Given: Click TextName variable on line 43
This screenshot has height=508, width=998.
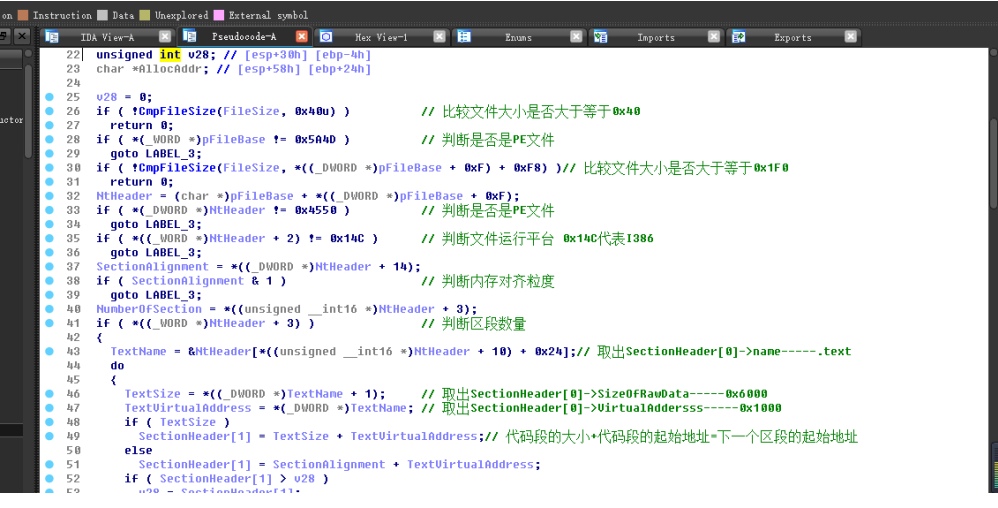Looking at the screenshot, I should tap(138, 351).
